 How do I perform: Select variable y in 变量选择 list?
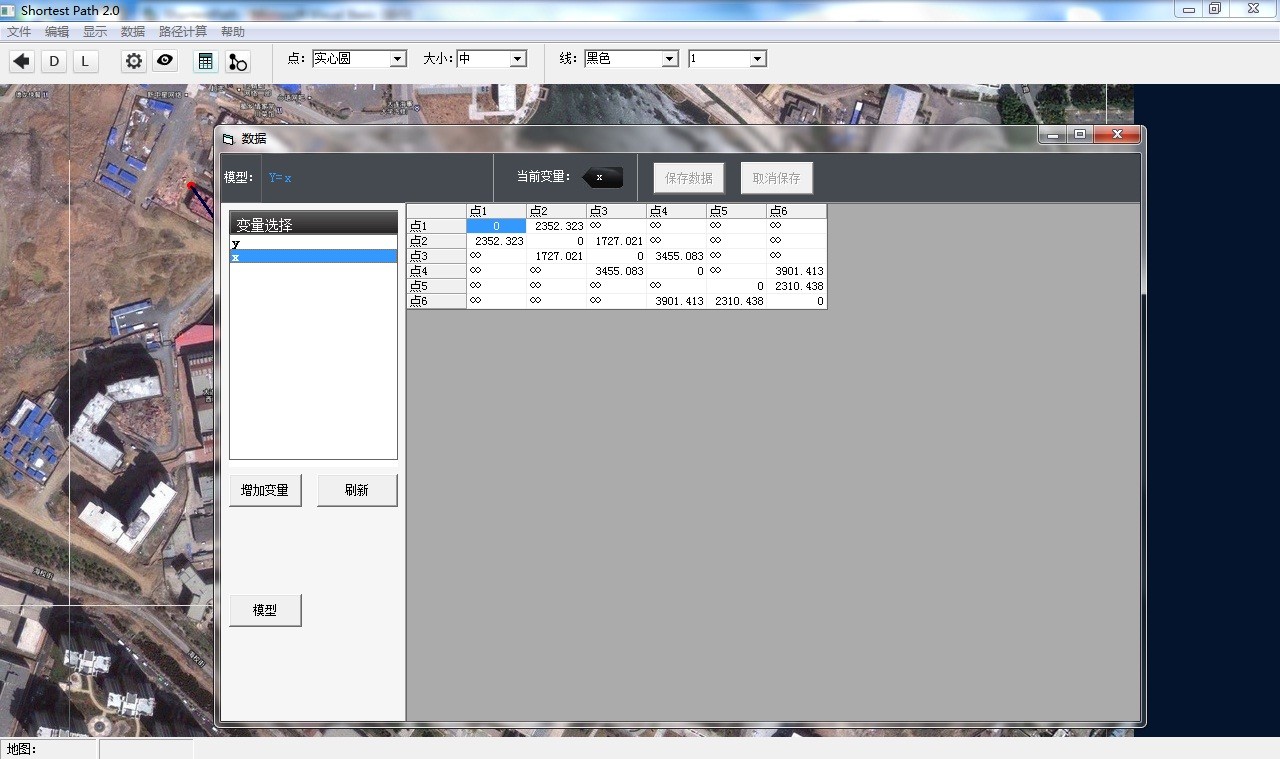(313, 243)
